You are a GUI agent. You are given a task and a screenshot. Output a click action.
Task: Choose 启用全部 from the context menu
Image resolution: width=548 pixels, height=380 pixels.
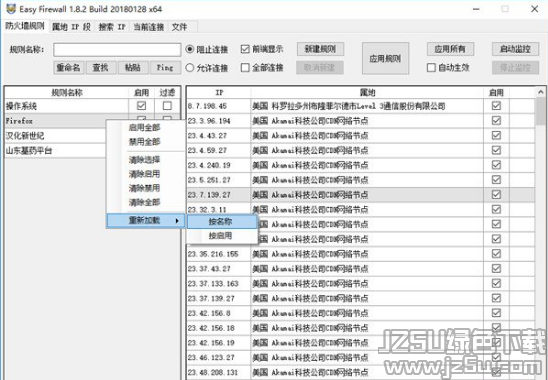(x=145, y=127)
